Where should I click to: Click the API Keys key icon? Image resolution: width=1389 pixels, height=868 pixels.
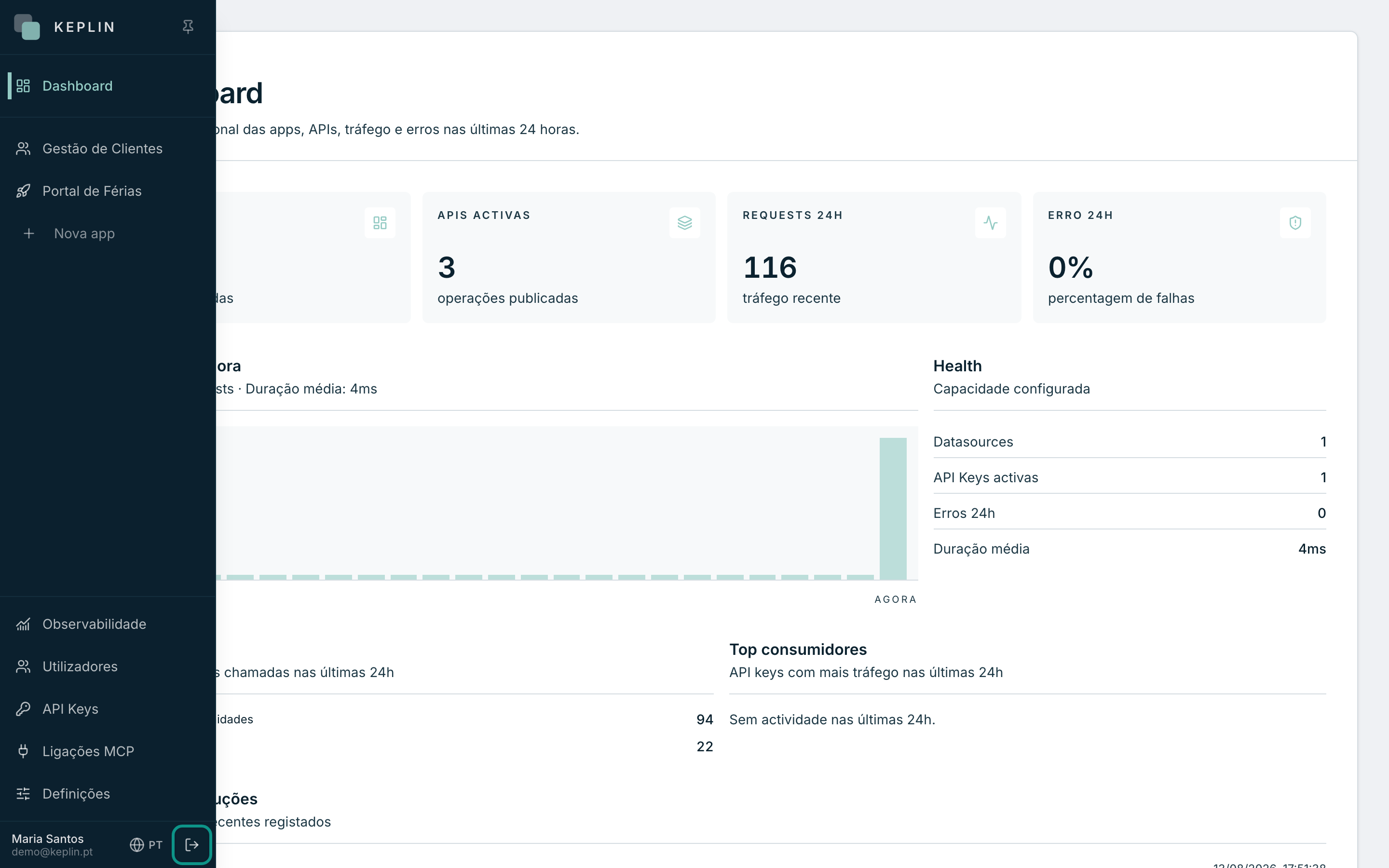23,709
